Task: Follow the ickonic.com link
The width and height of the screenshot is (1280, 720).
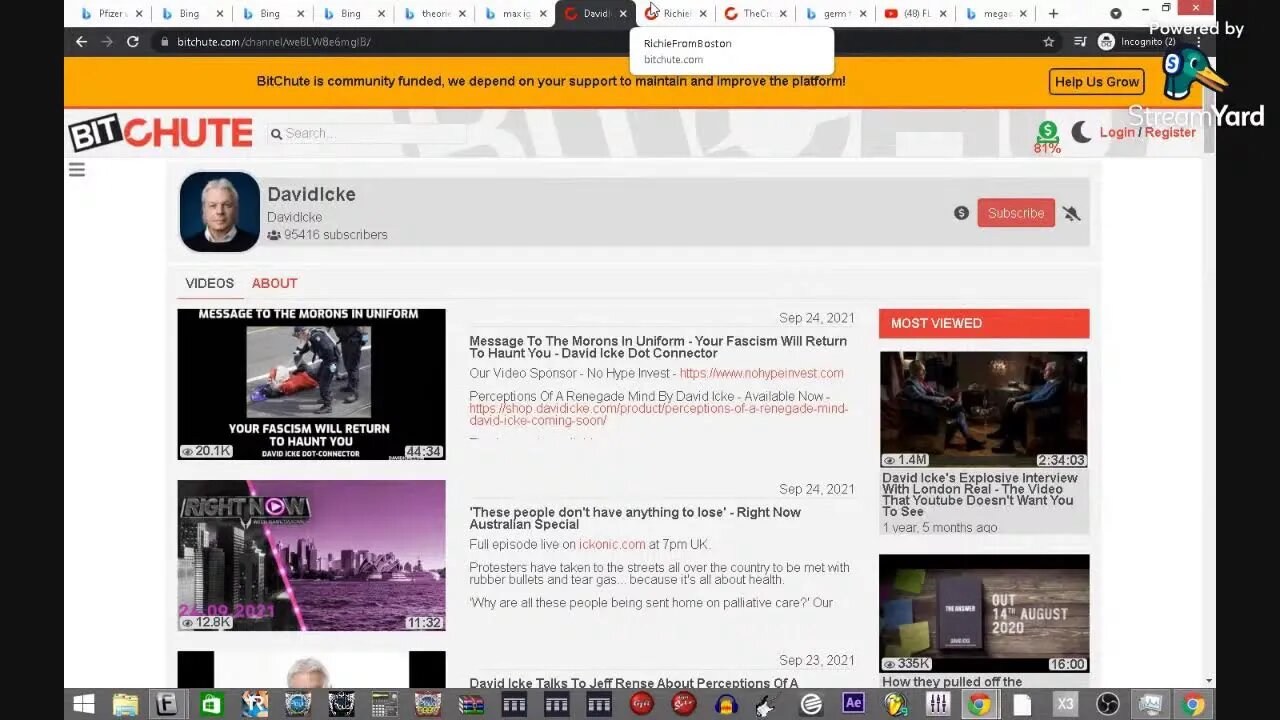Action: (612, 544)
